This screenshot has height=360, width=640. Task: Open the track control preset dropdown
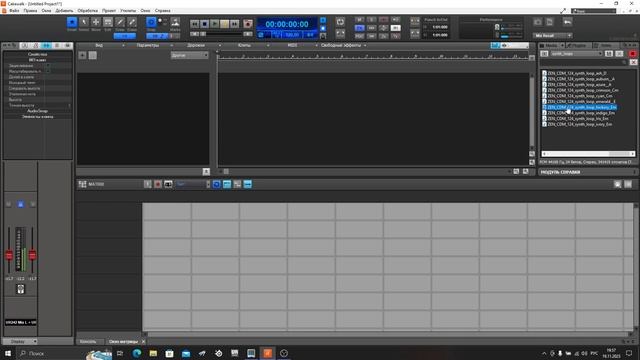pyautogui.click(x=189, y=55)
